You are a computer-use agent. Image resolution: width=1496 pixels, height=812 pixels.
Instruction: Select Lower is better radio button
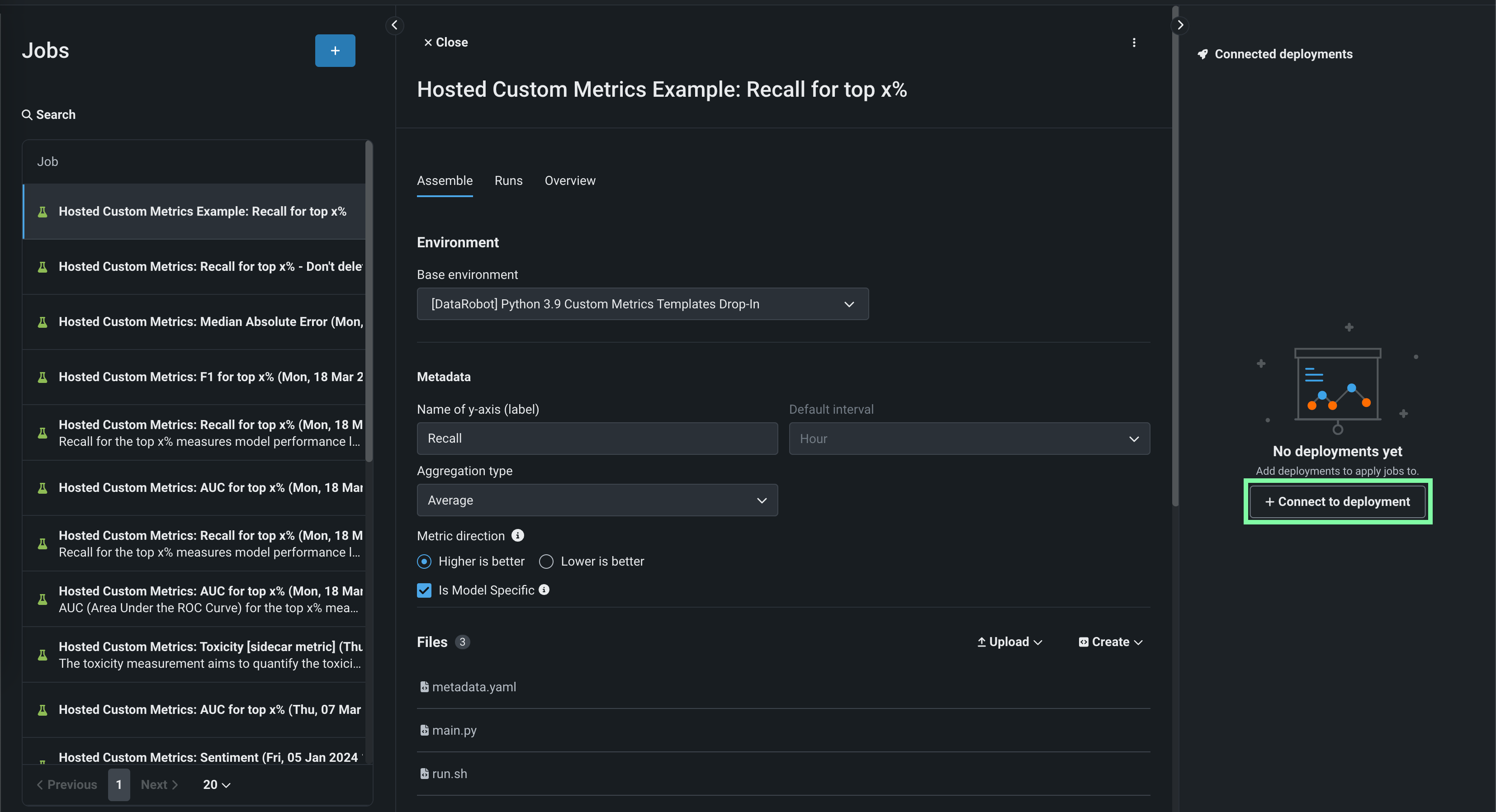click(x=546, y=561)
